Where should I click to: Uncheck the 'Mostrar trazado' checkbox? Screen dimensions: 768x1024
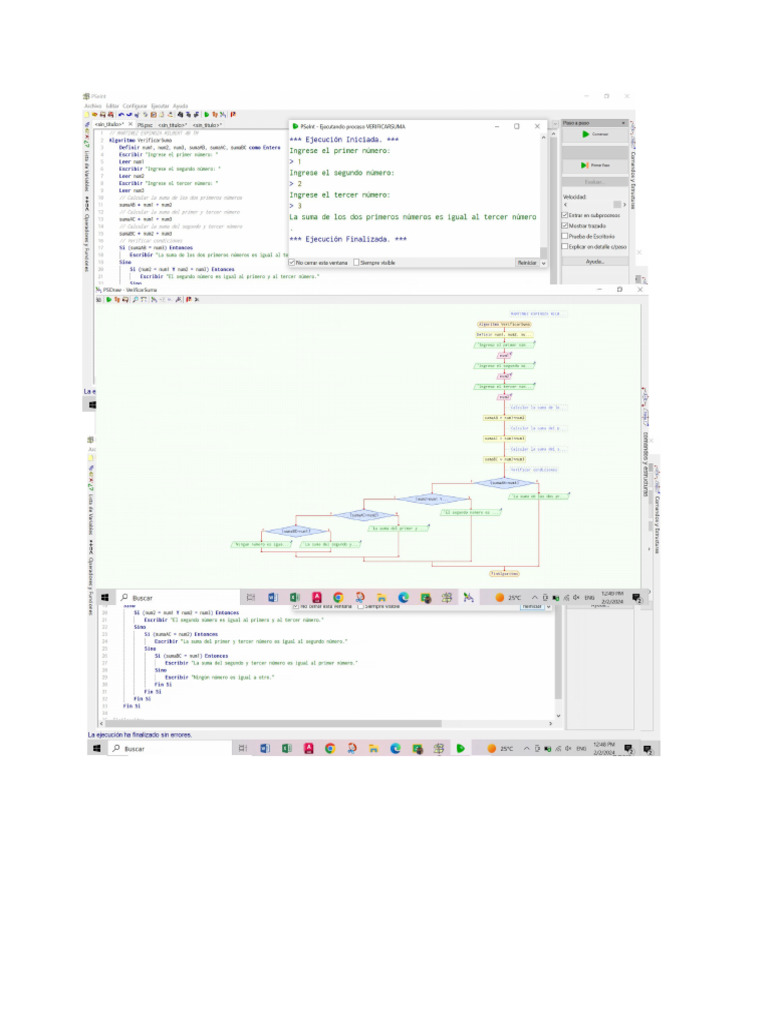point(565,225)
